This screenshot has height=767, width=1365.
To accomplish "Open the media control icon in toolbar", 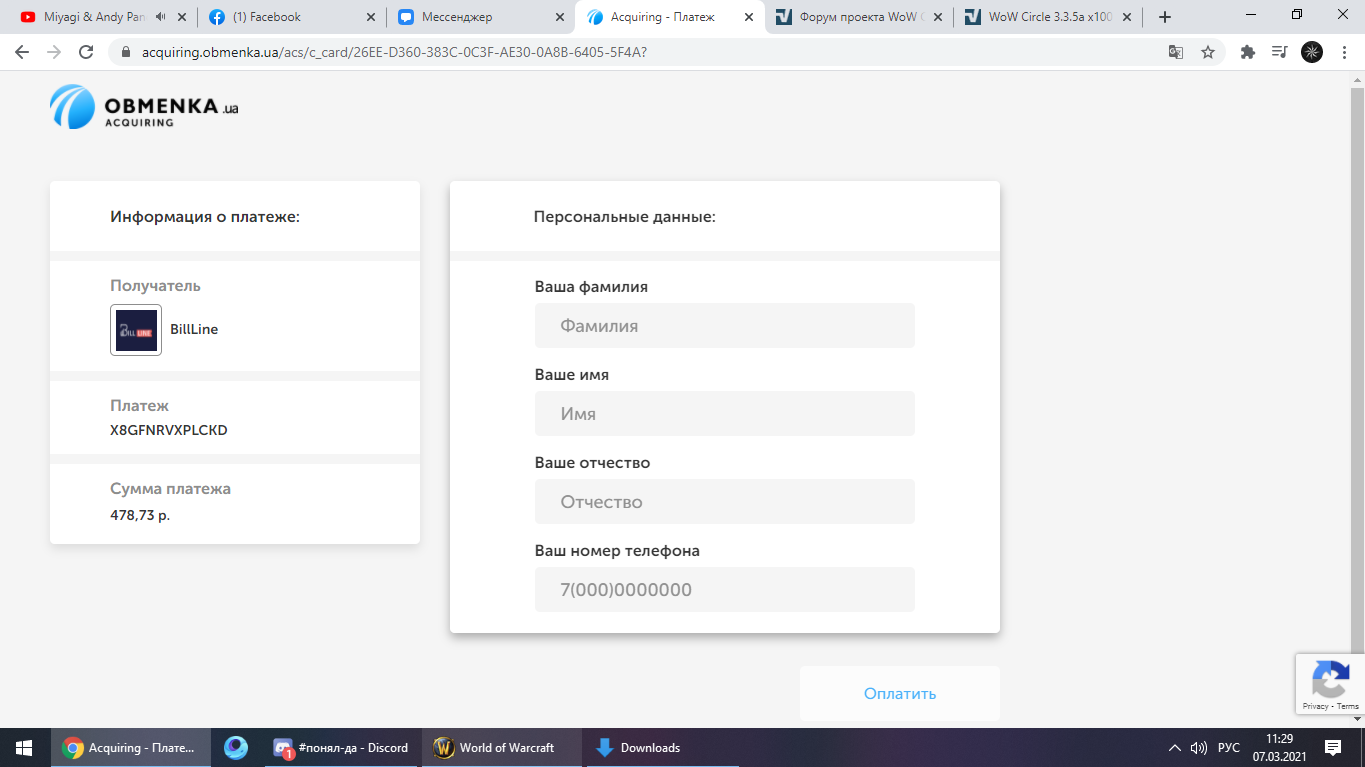I will point(1279,52).
